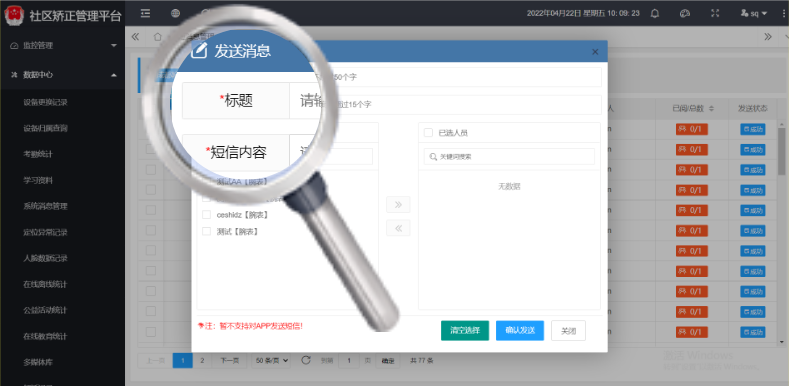This screenshot has height=386, width=789.
Task: Click the 下一页 pagination button
Action: [x=229, y=360]
